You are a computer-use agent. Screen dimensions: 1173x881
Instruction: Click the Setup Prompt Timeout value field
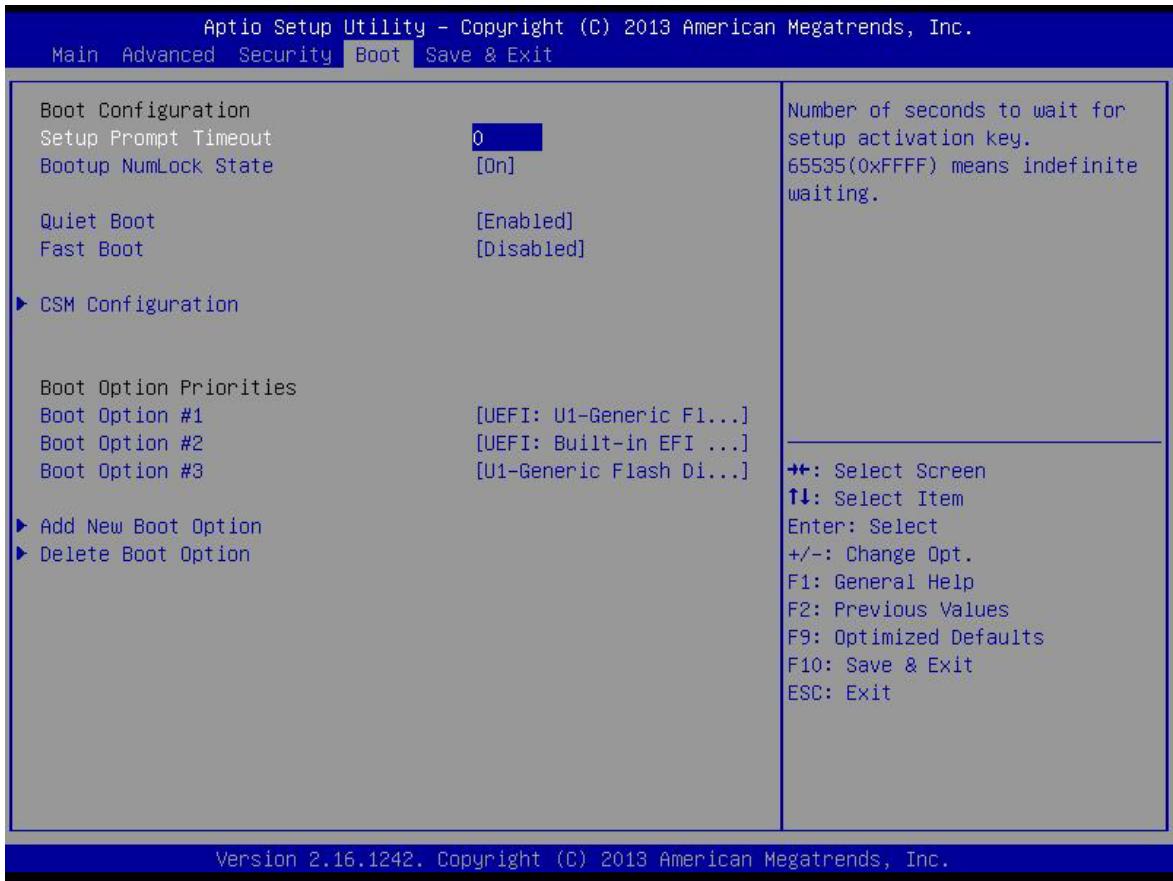tap(506, 138)
